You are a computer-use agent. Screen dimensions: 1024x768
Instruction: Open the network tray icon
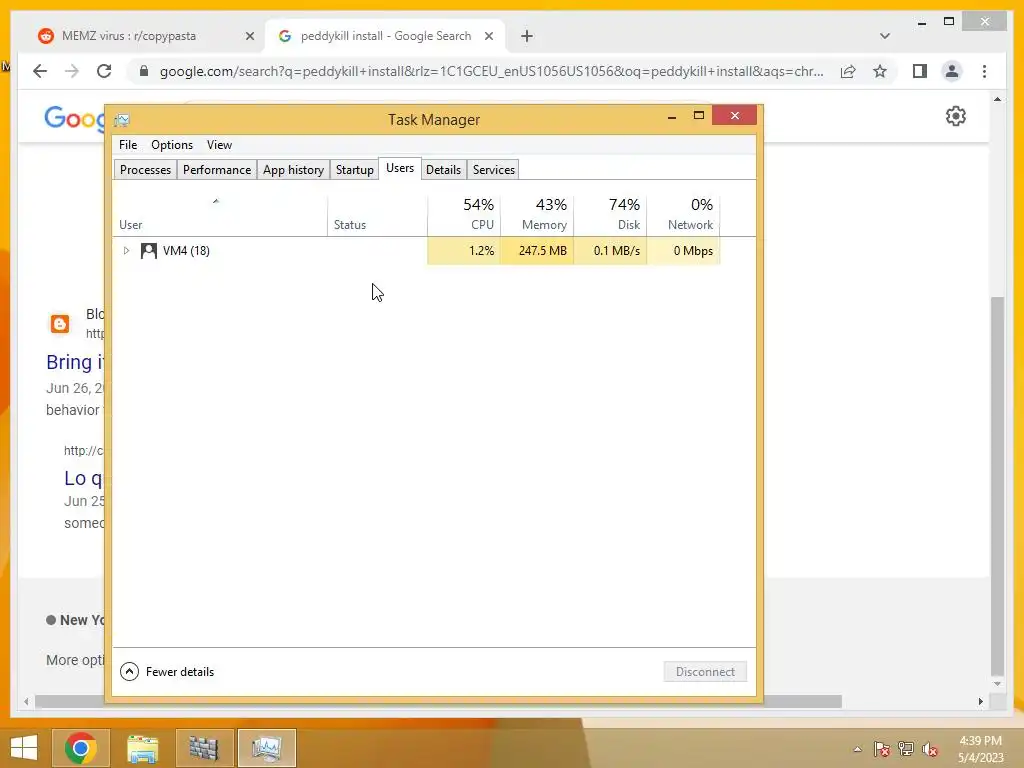(x=906, y=749)
